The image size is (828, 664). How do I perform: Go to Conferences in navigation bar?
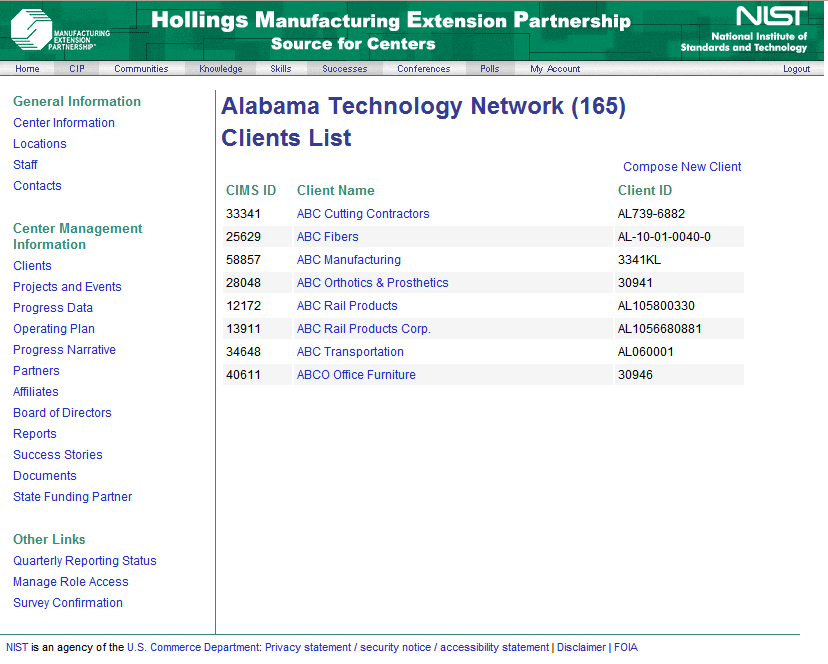tap(424, 69)
